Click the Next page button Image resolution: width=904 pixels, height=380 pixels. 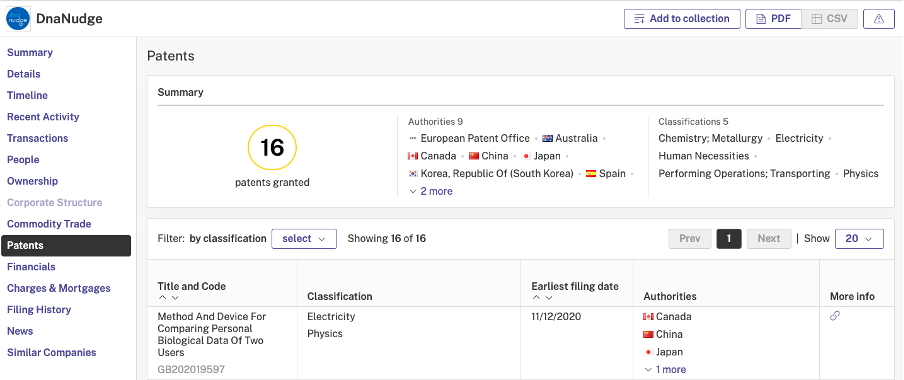pyautogui.click(x=769, y=239)
